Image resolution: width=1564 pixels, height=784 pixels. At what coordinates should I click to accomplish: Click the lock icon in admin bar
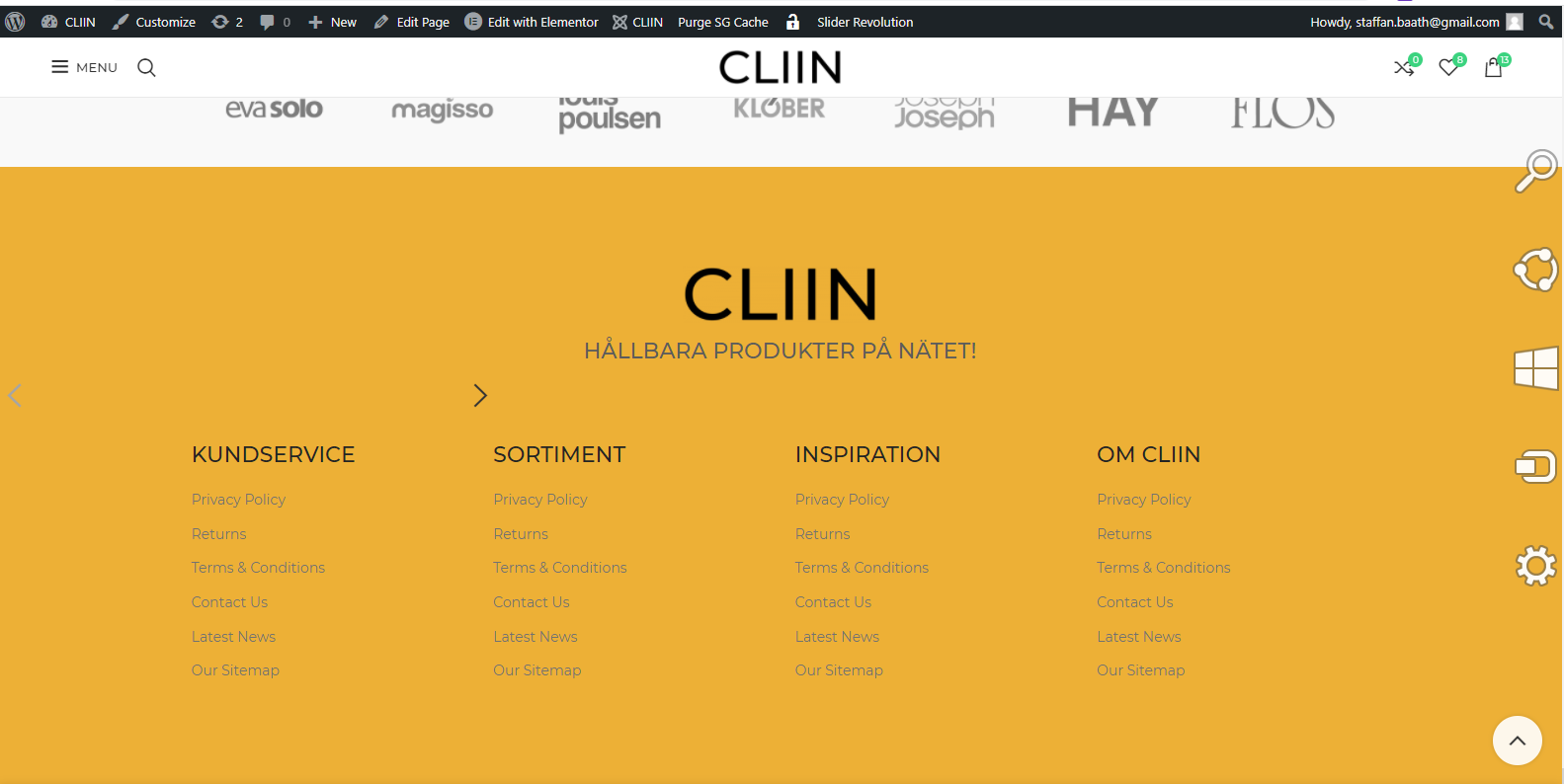pyautogui.click(x=792, y=22)
